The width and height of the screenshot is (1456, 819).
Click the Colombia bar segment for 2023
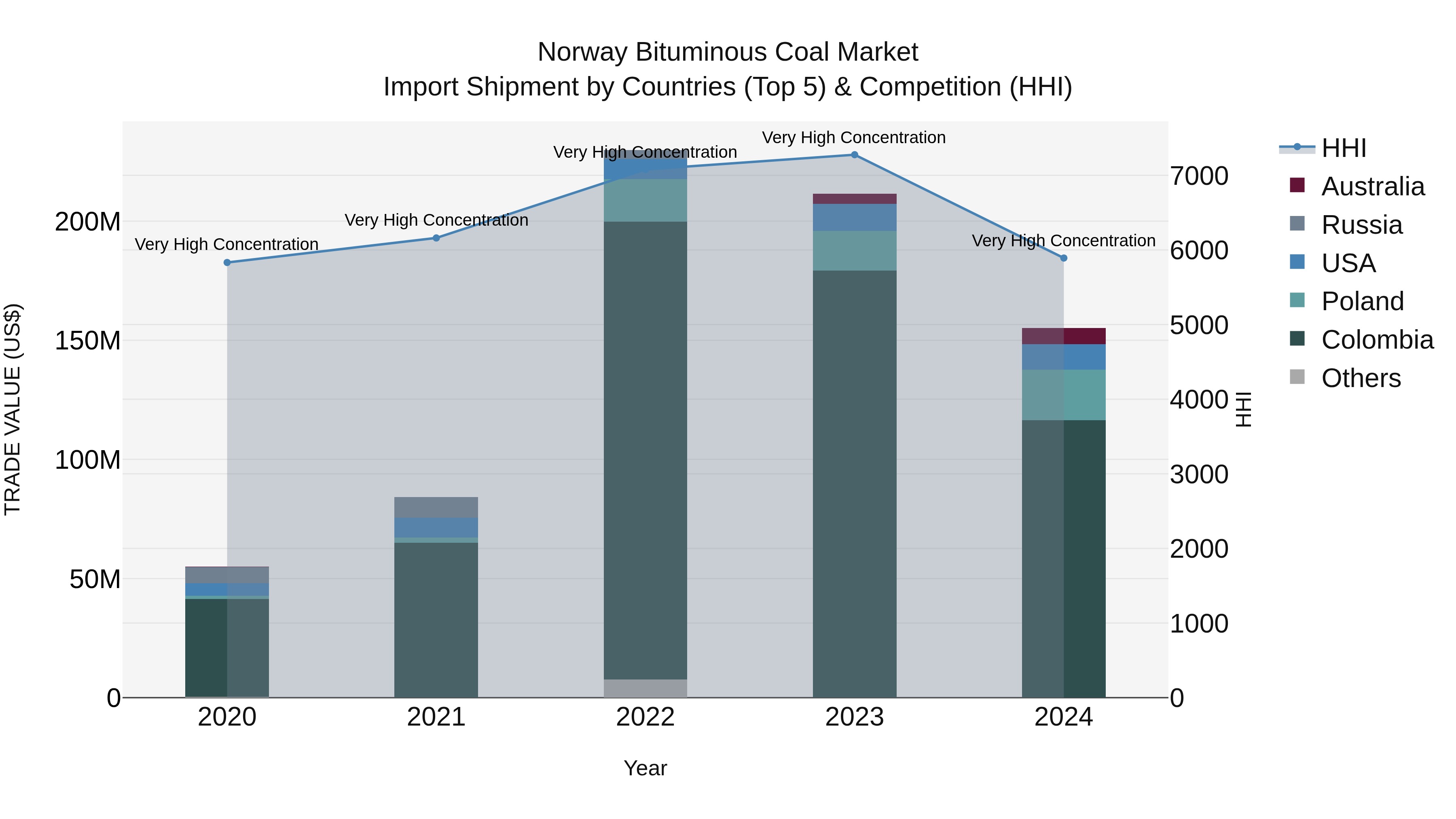click(x=855, y=484)
